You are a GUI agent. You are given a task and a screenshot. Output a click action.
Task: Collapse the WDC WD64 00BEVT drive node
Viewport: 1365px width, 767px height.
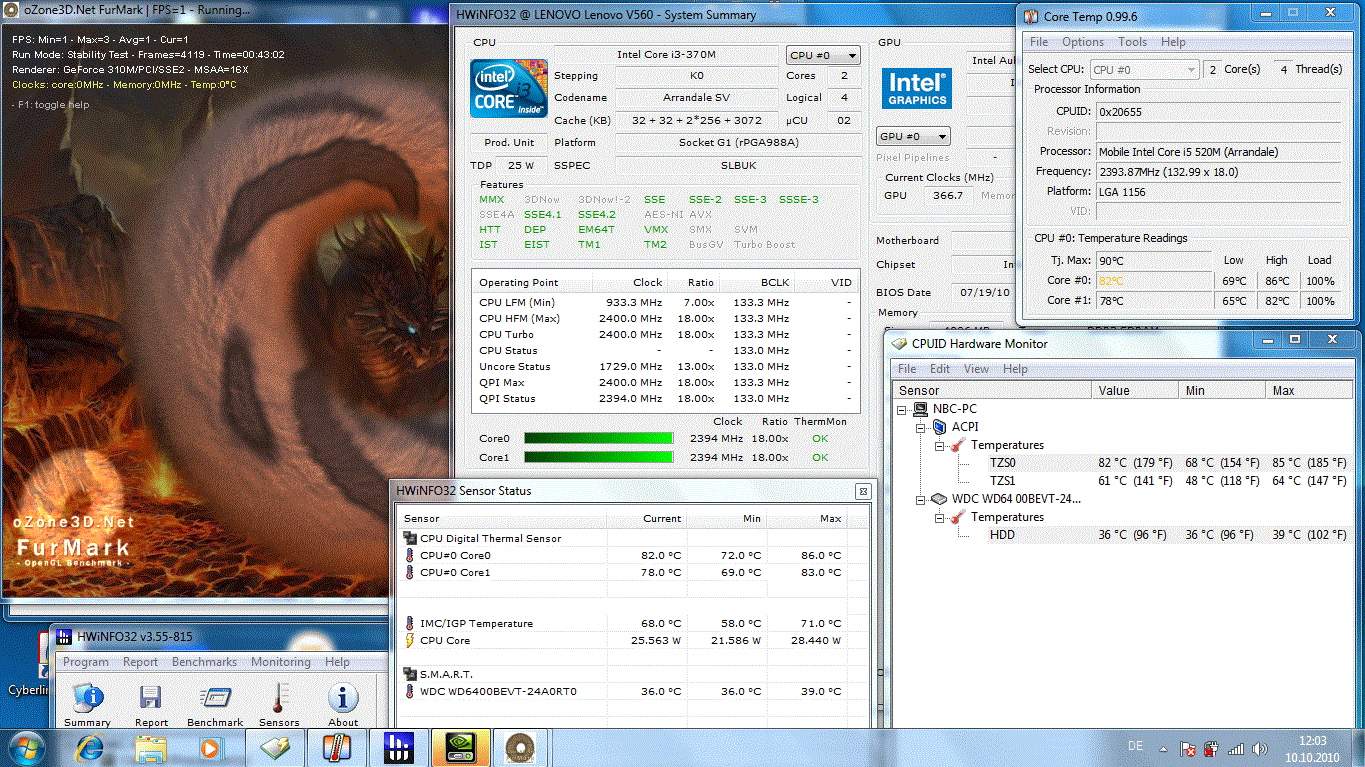tap(921, 499)
